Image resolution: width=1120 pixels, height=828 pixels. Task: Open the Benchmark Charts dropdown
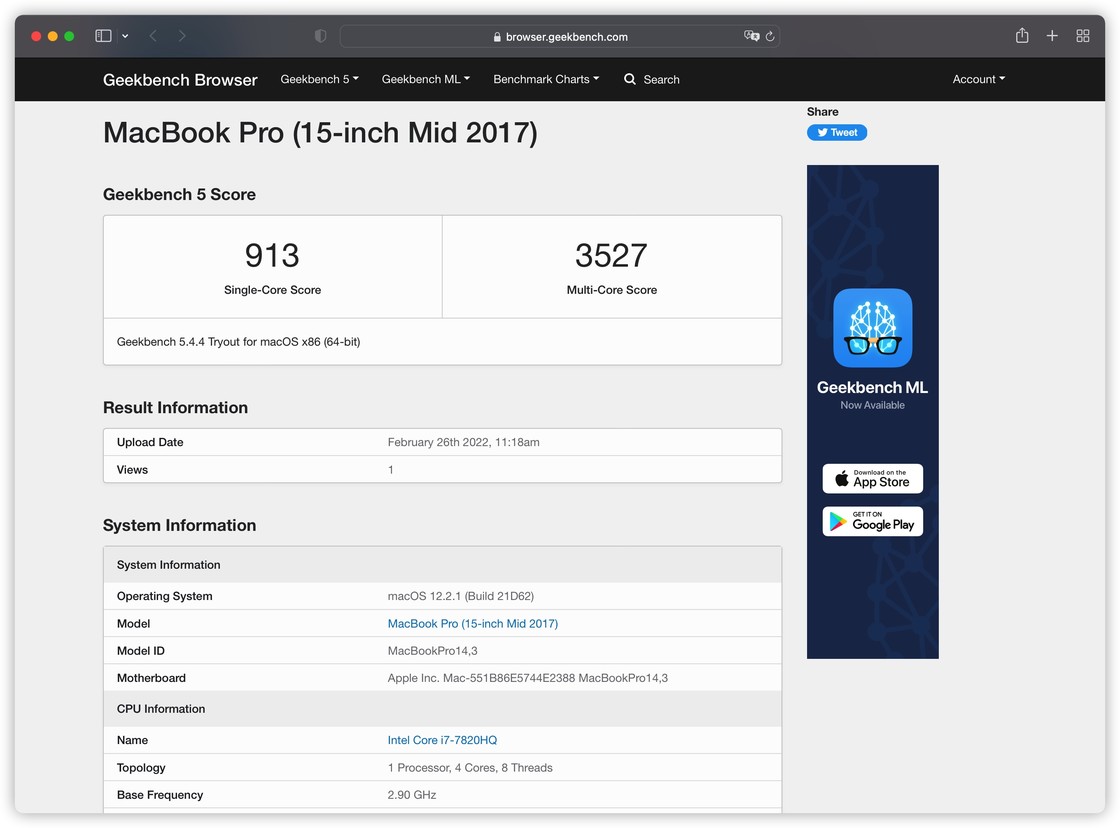click(x=545, y=79)
